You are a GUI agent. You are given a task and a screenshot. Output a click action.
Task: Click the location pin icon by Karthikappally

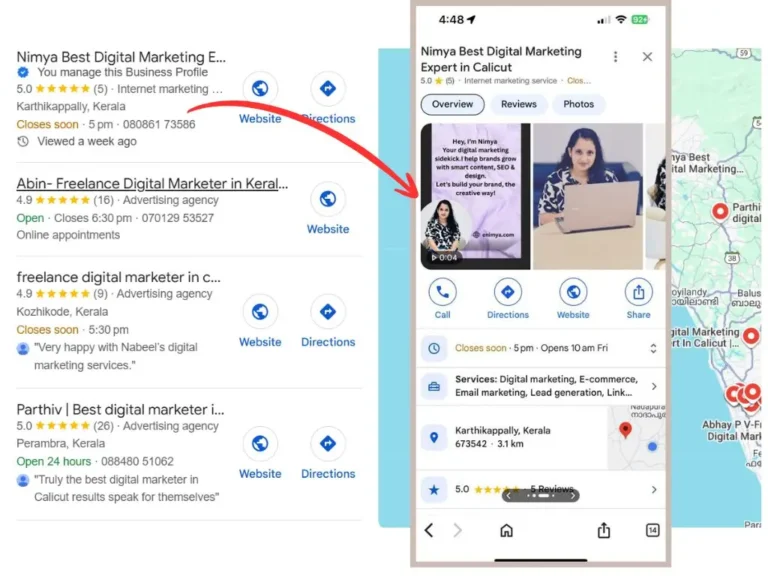point(434,437)
